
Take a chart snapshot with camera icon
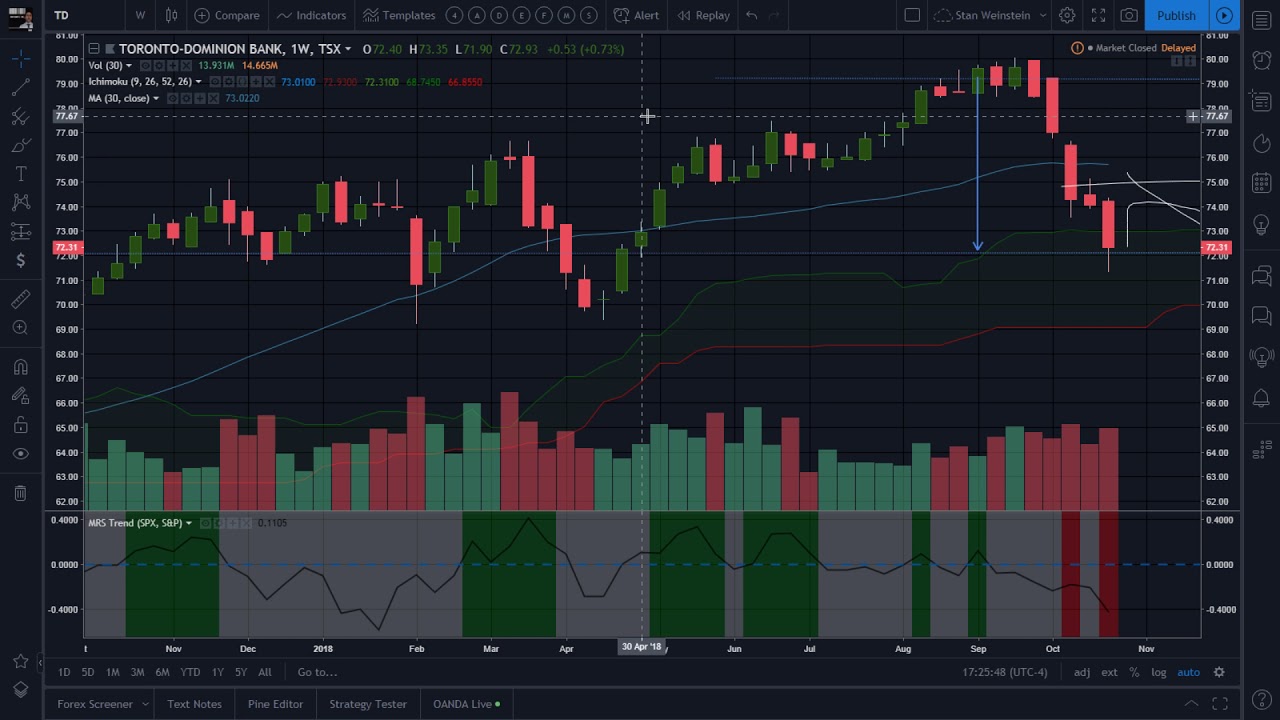tap(1129, 15)
